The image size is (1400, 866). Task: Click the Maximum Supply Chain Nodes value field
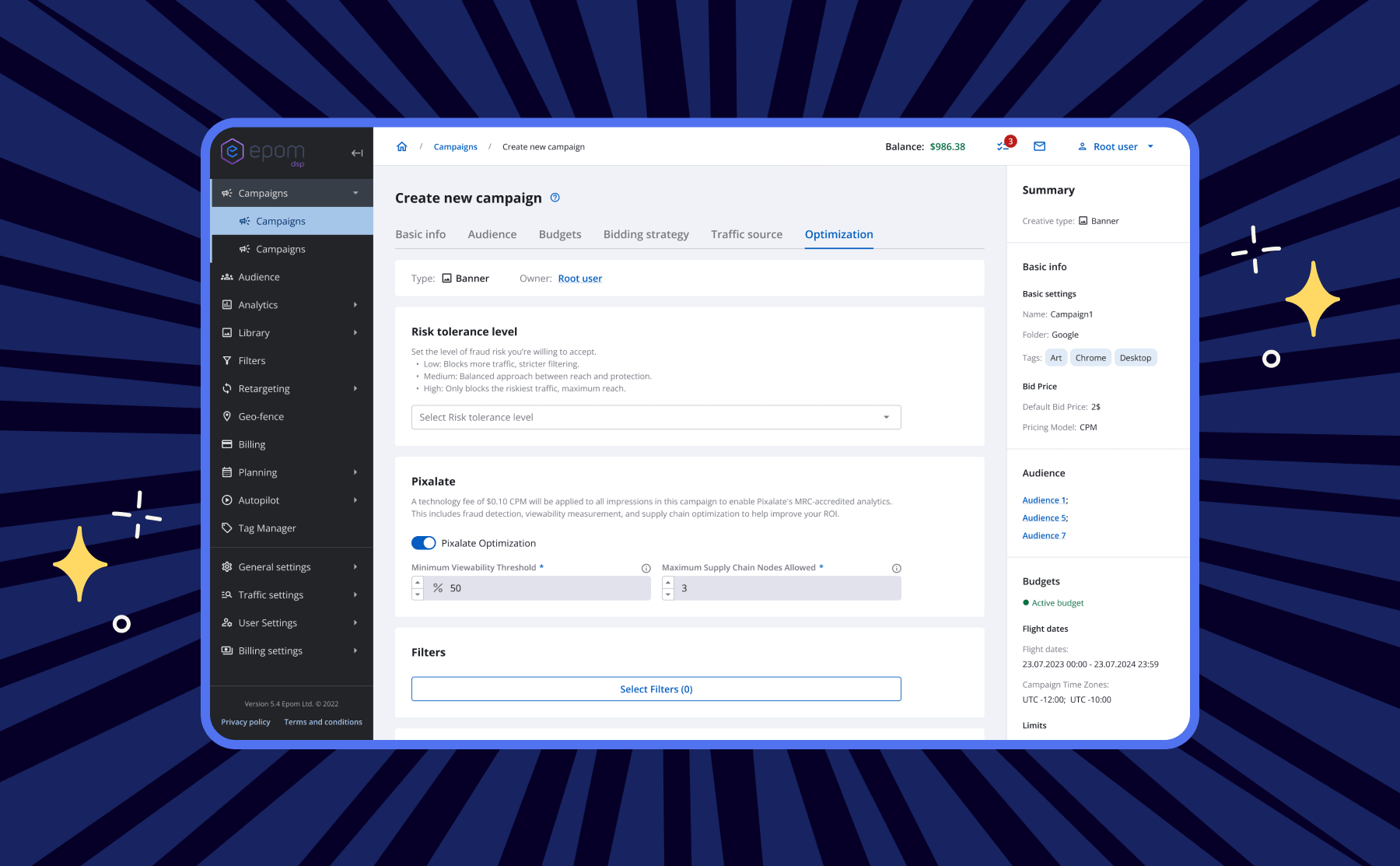click(x=788, y=588)
